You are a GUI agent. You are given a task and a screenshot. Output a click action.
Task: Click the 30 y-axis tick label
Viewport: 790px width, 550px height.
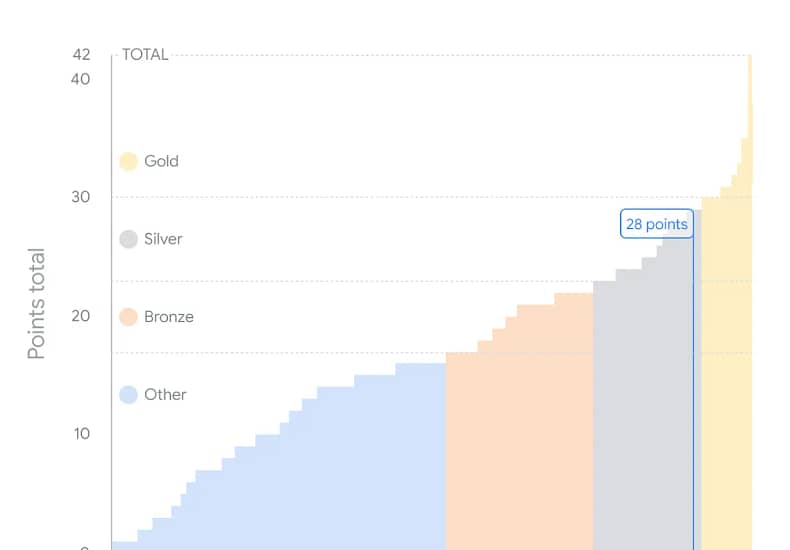click(x=81, y=197)
